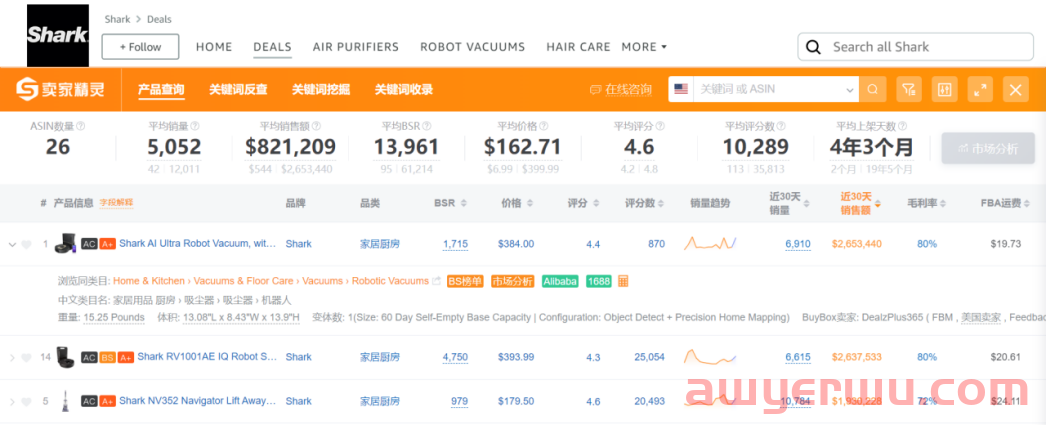Click the 字段解释 link
Screen dimensions: 1046x425
tap(117, 202)
